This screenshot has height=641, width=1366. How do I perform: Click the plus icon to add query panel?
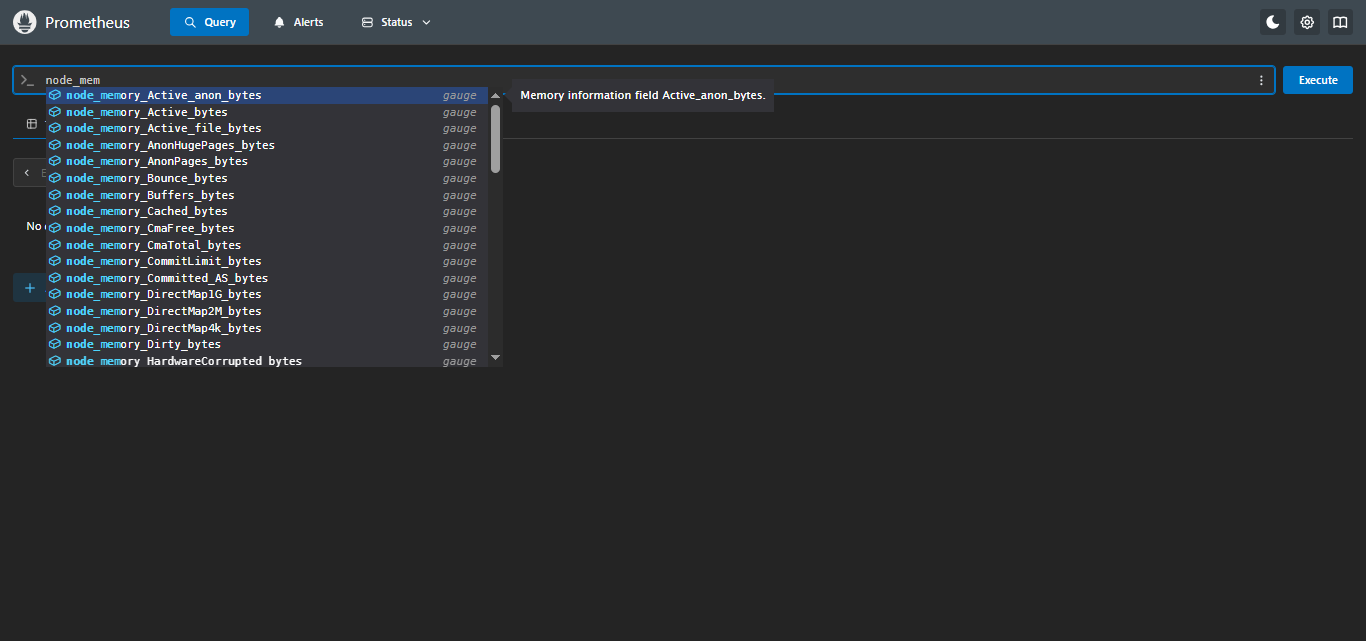click(30, 288)
